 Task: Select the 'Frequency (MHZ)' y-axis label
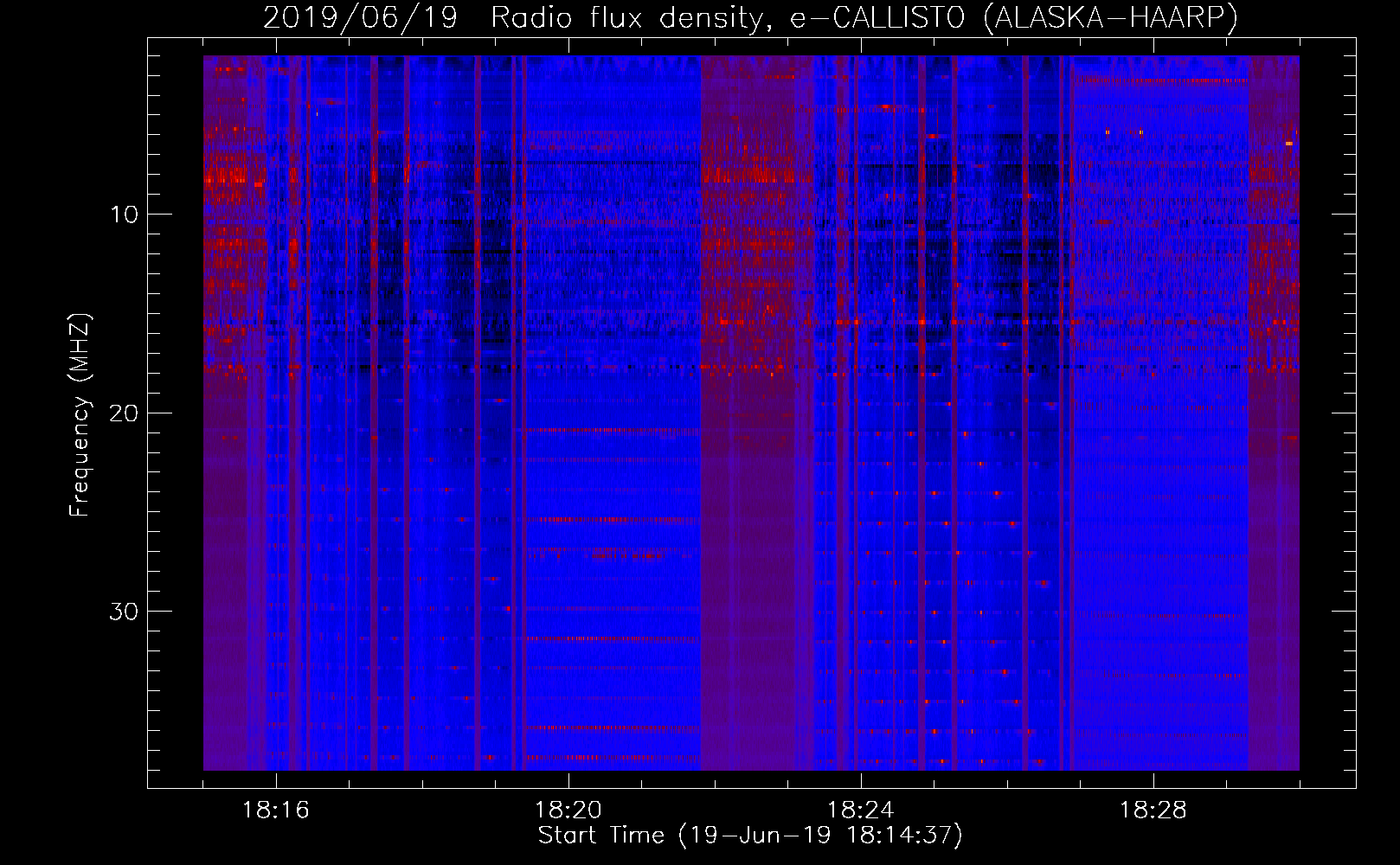coord(80,415)
